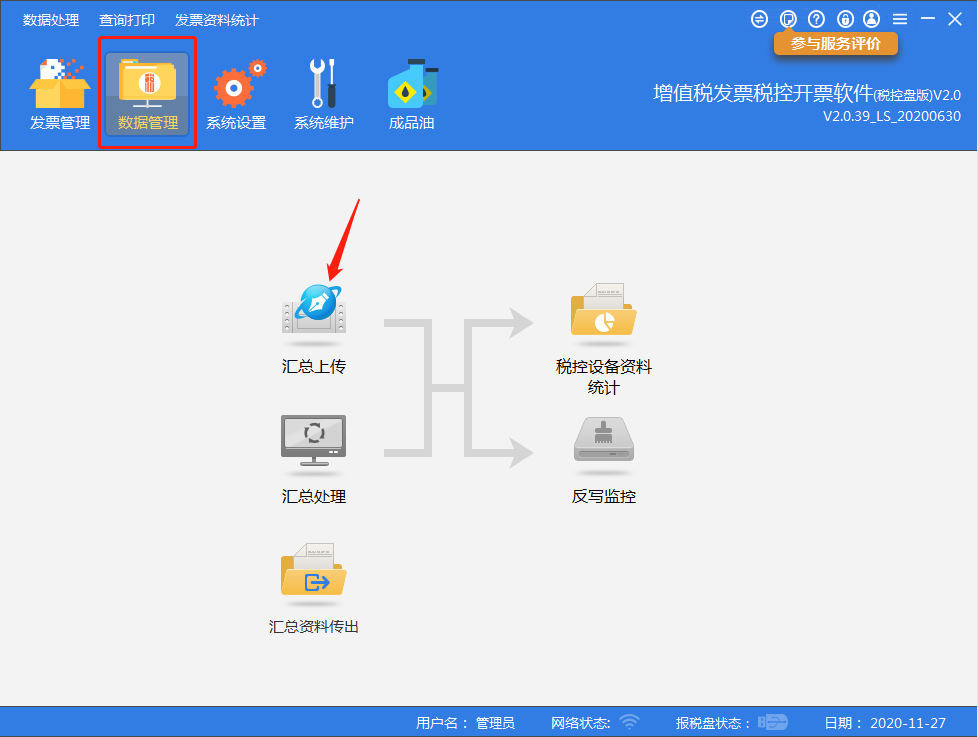Open the 数据处理 menu
This screenshot has width=978, height=737.
tap(51, 20)
